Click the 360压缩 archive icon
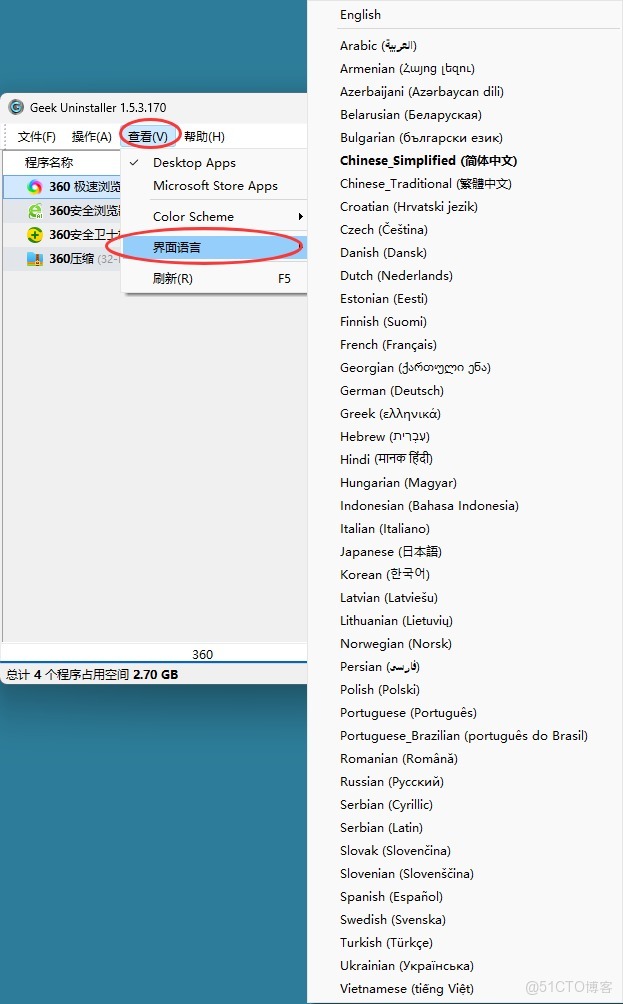The image size is (623, 1004). click(x=35, y=259)
